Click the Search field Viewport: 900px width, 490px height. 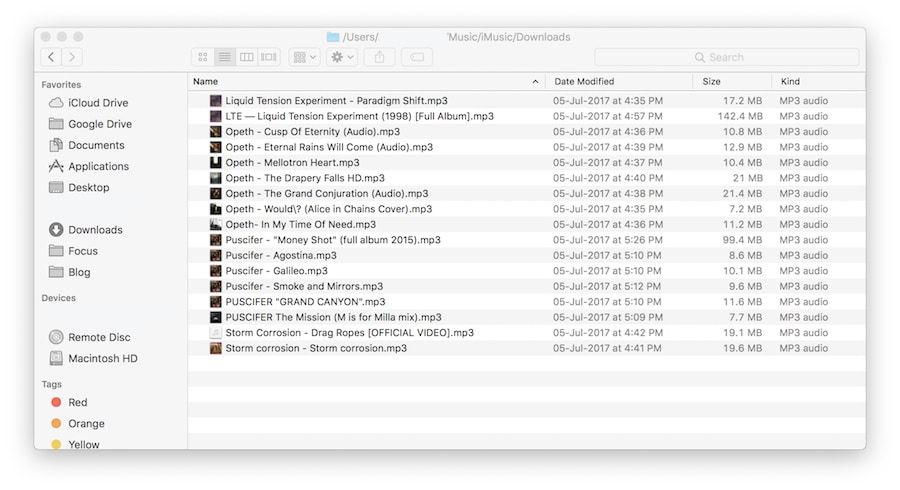(x=727, y=57)
